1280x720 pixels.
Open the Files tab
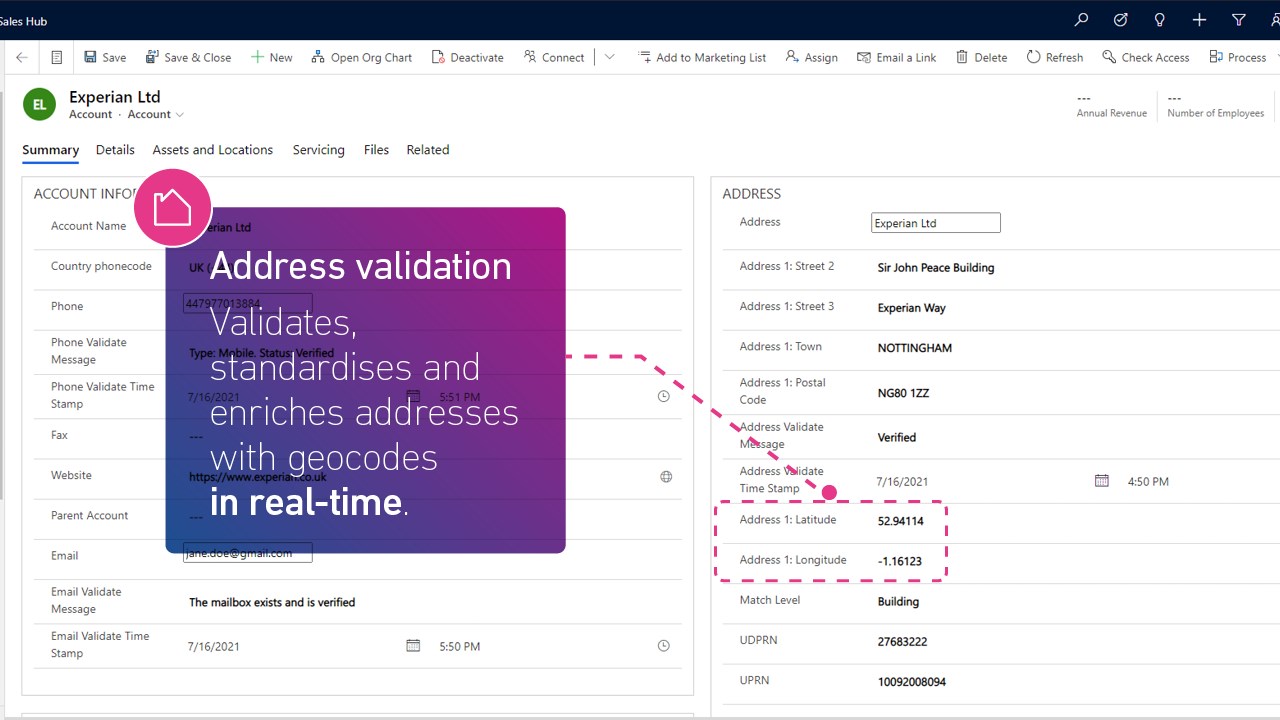coord(376,150)
